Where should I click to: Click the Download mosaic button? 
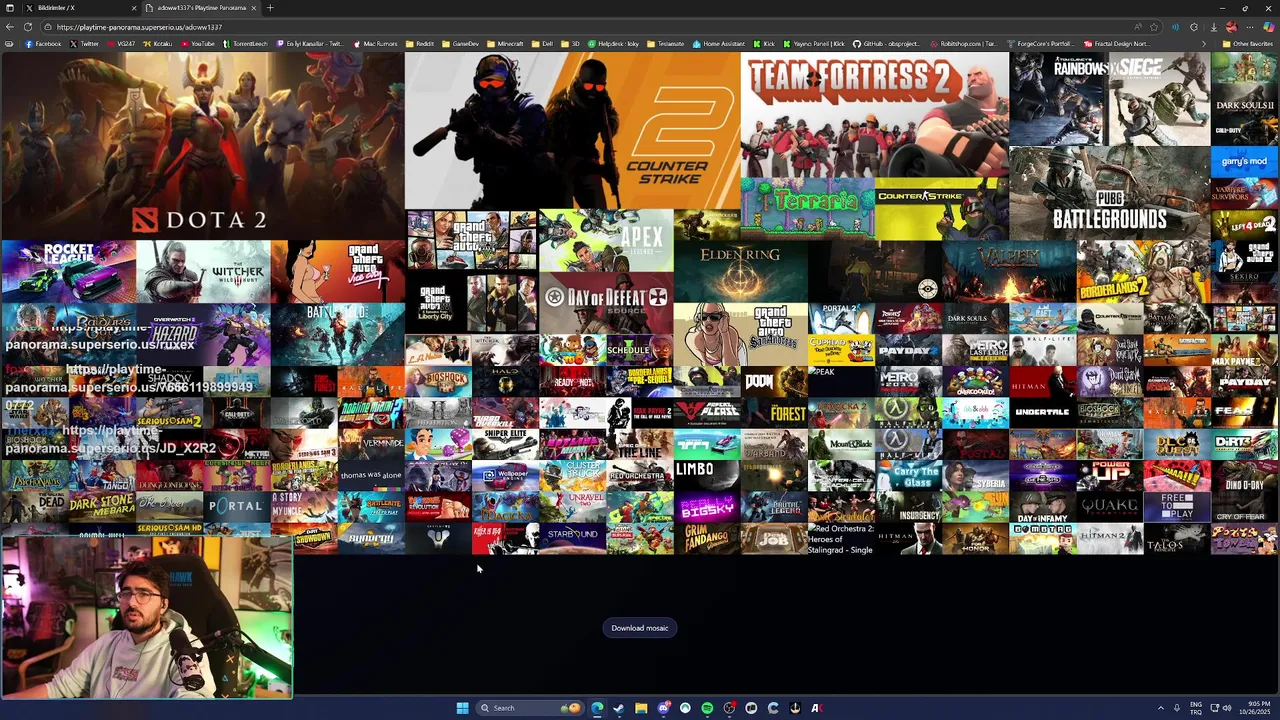[640, 628]
